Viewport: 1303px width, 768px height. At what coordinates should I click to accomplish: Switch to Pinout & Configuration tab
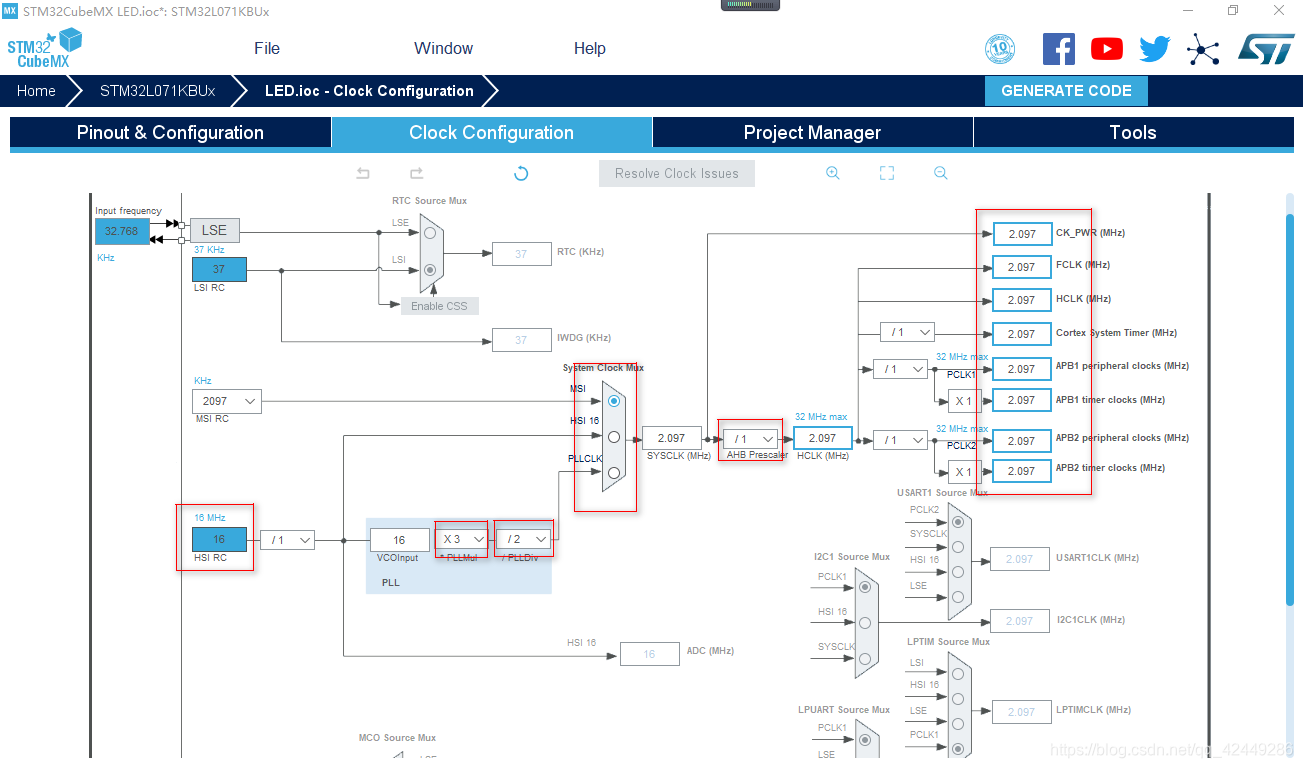point(170,132)
